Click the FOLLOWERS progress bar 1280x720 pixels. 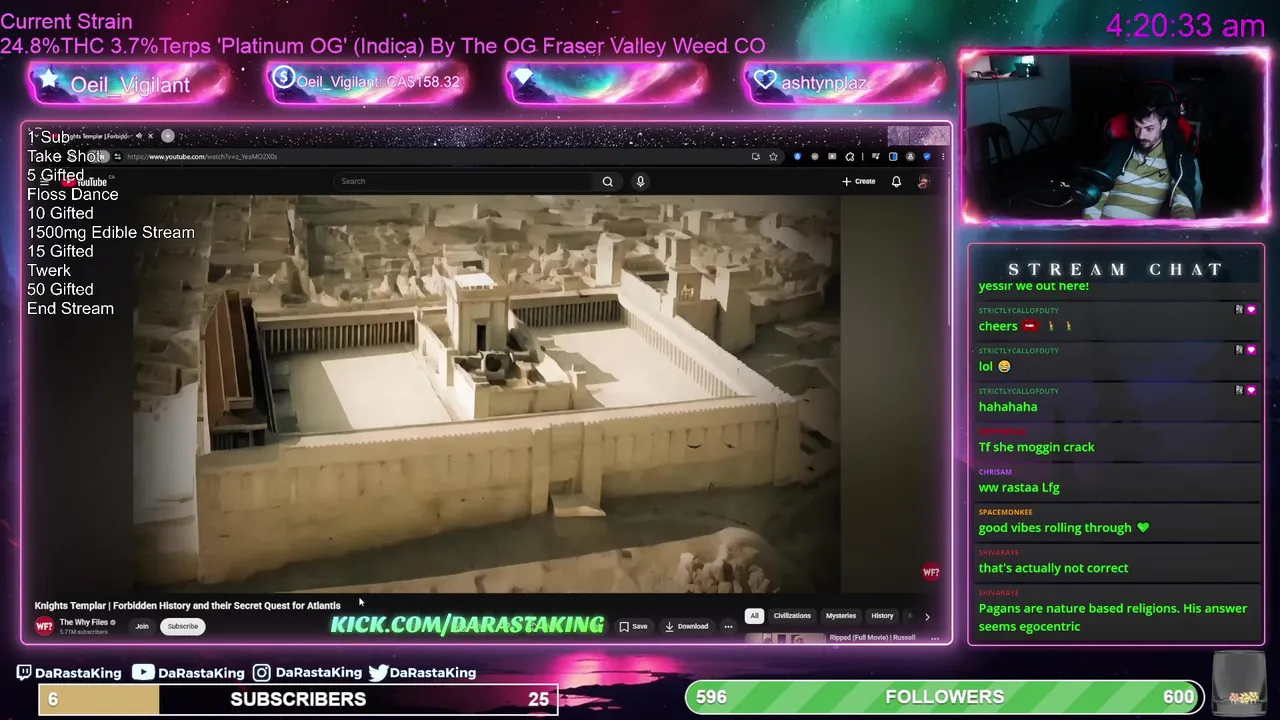click(x=945, y=696)
